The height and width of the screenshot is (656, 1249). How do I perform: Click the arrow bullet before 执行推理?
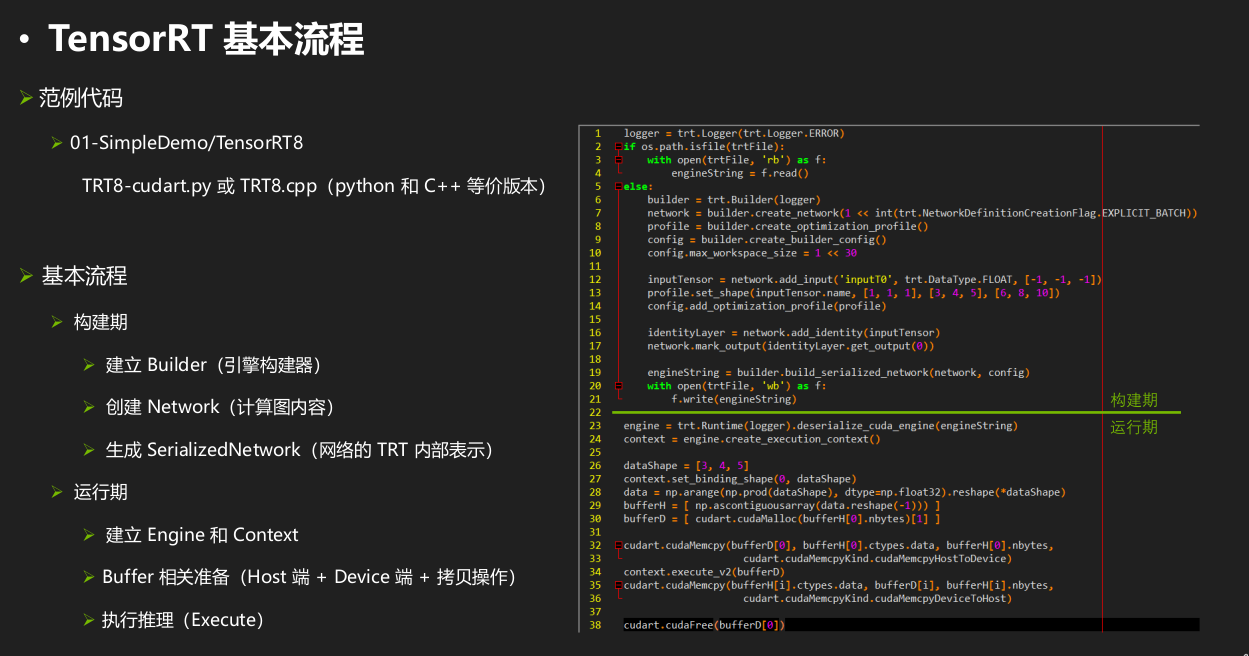pyautogui.click(x=89, y=620)
